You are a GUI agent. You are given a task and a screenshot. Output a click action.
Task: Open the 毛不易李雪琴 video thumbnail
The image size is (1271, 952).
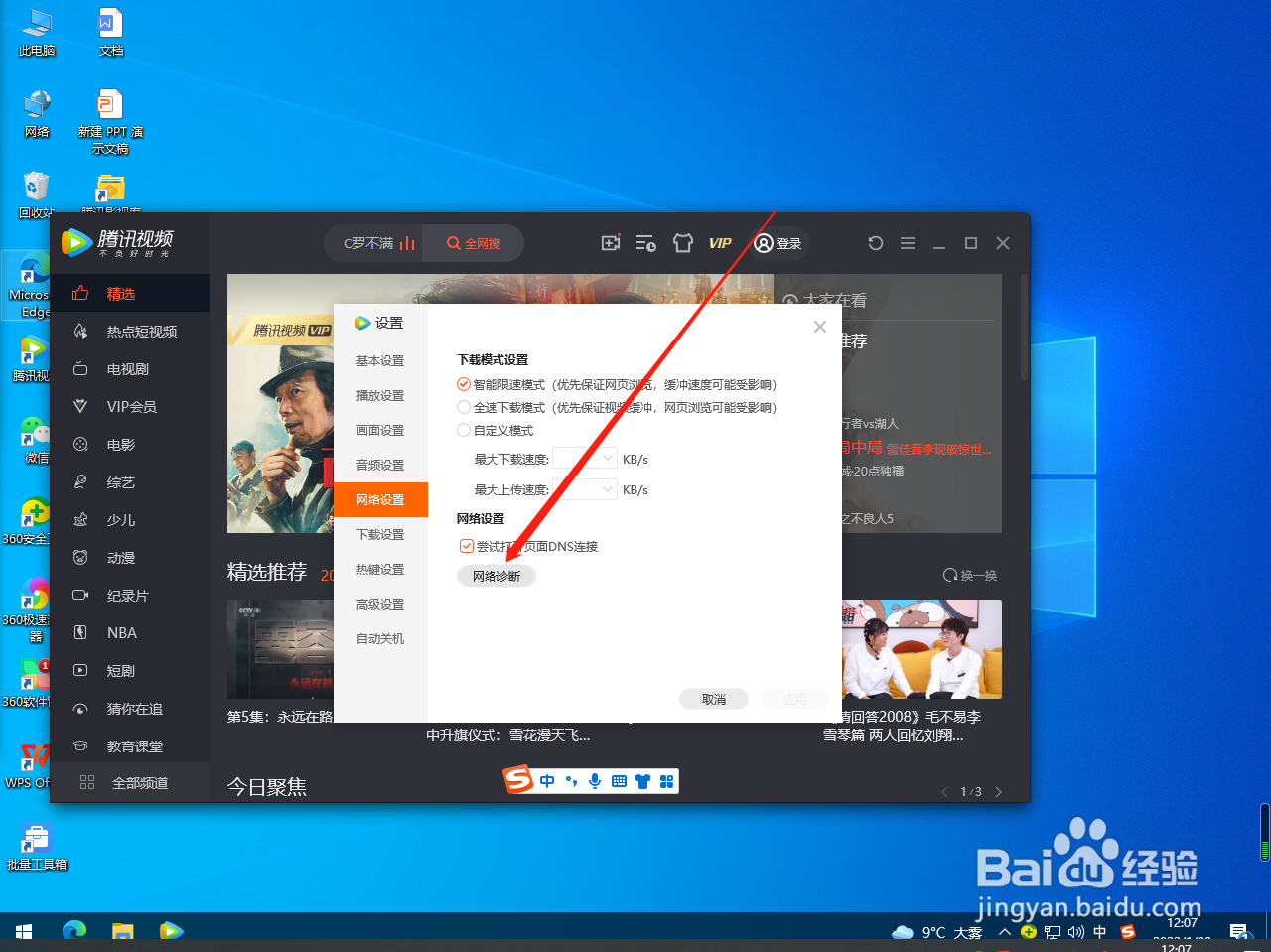921,649
